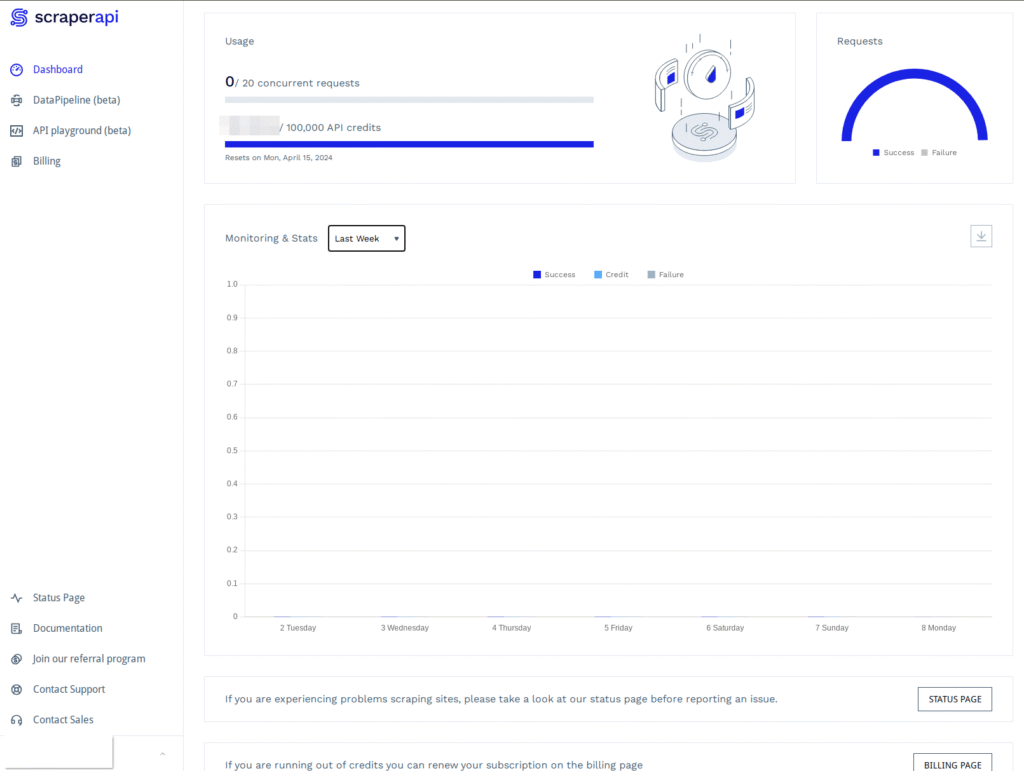The height and width of the screenshot is (771, 1024).
Task: Open Documentation via its document icon
Action: click(16, 628)
